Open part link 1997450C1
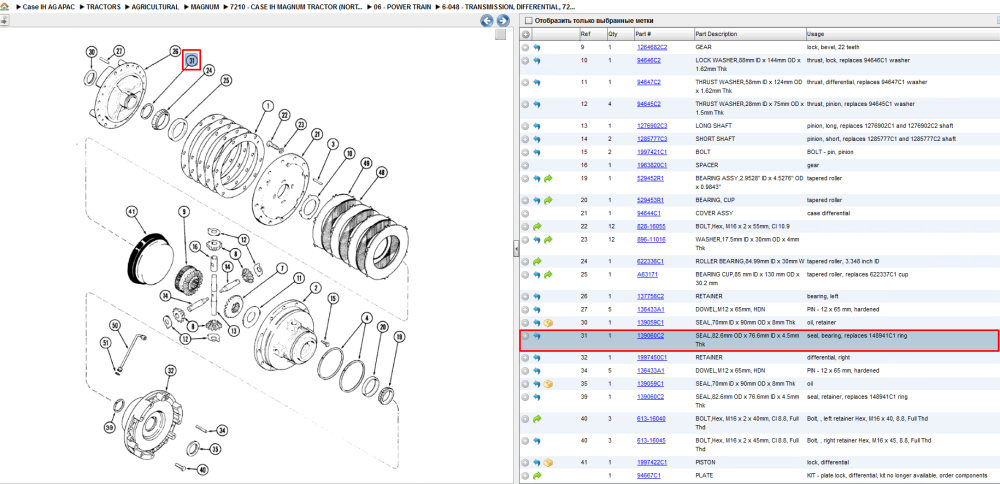 pyautogui.click(x=652, y=358)
